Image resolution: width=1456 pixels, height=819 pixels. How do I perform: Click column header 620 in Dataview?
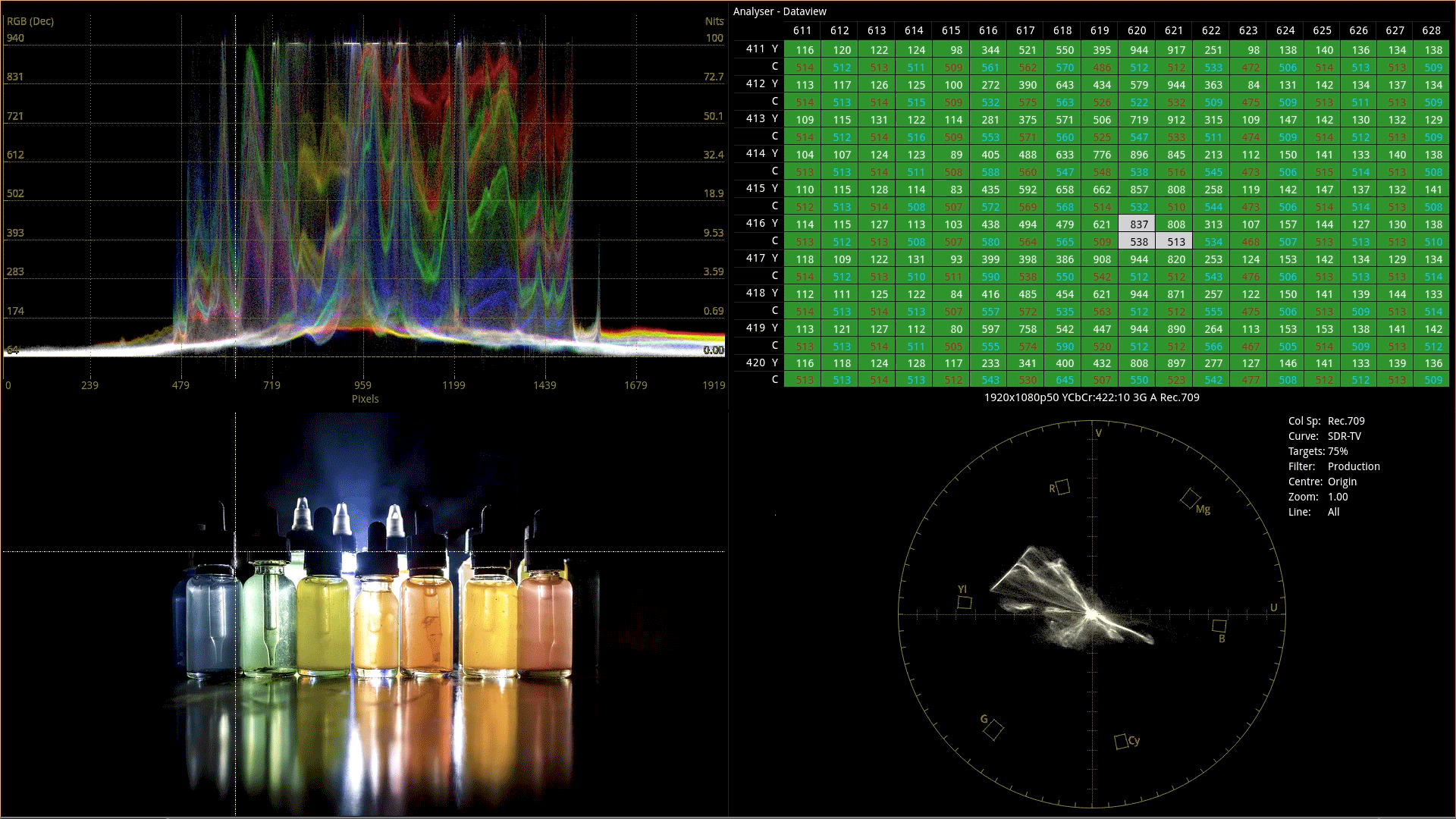tap(1137, 30)
